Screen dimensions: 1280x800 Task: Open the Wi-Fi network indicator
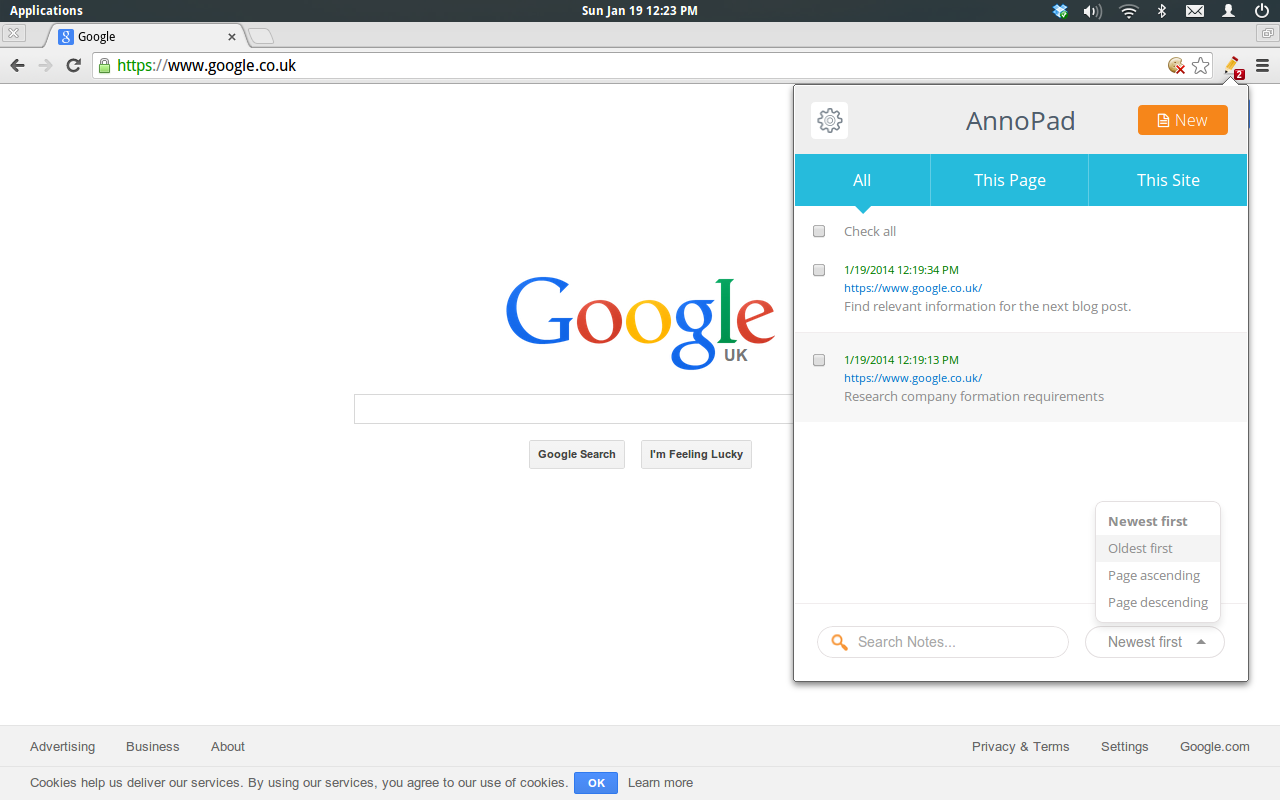(1129, 11)
